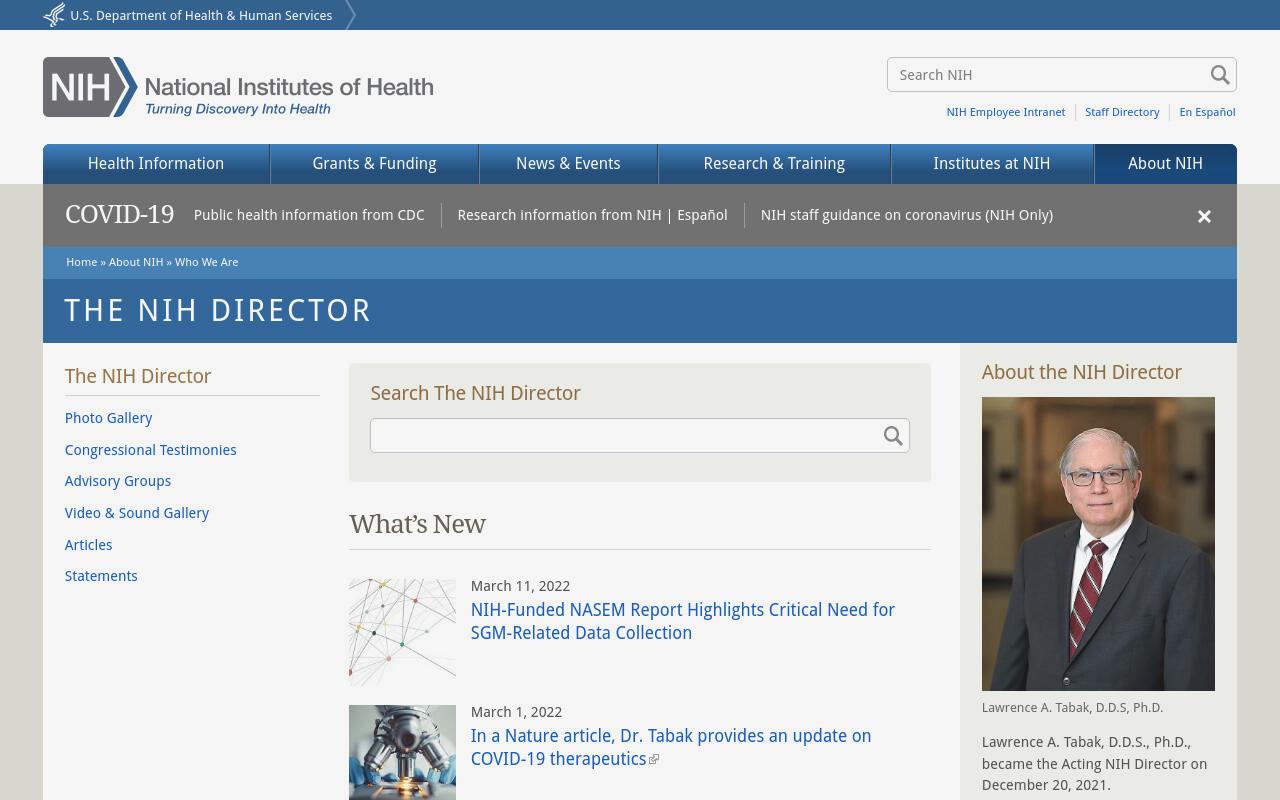Image resolution: width=1280 pixels, height=800 pixels.
Task: Open NIH staff guidance on coronavirus
Action: [907, 215]
